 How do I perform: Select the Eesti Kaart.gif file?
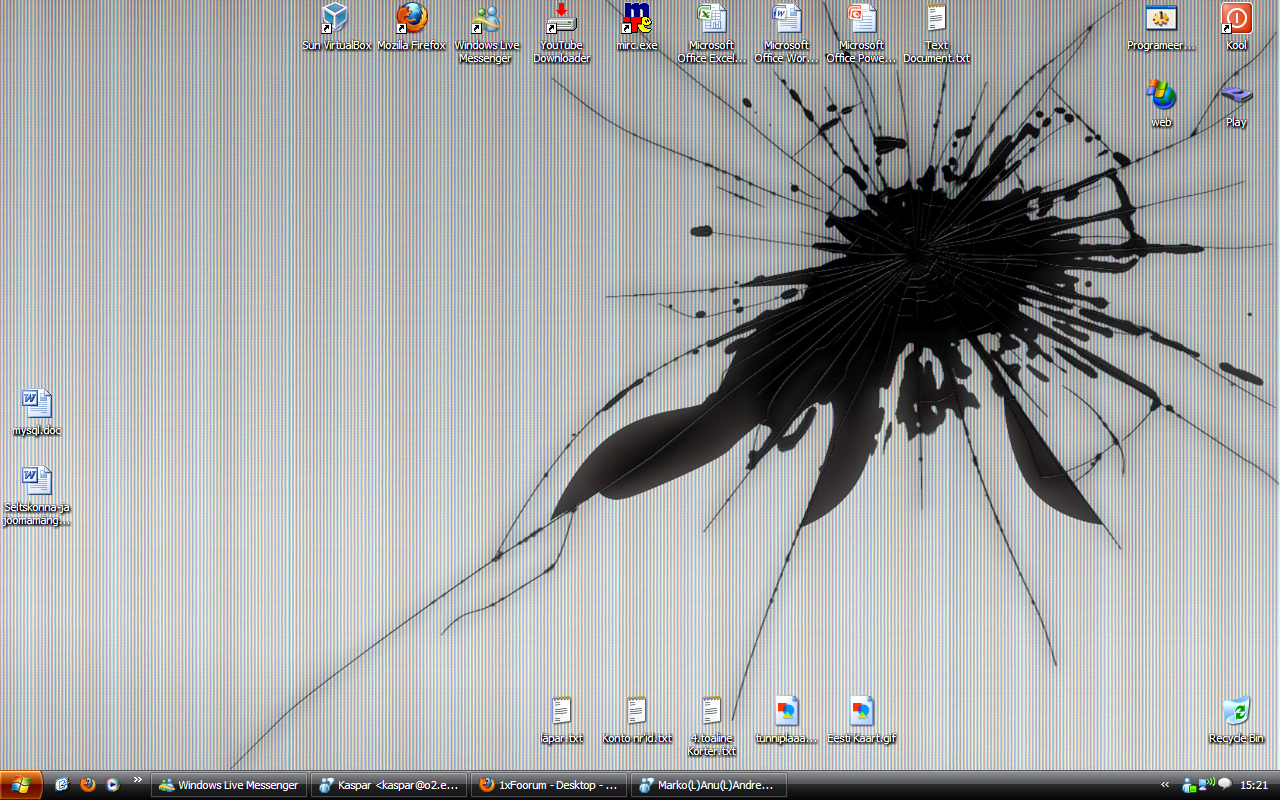click(x=861, y=713)
